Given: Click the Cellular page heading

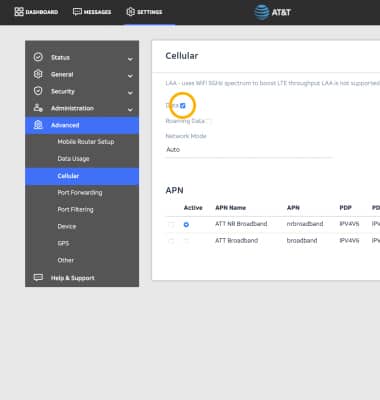Looking at the screenshot, I should 182,56.
